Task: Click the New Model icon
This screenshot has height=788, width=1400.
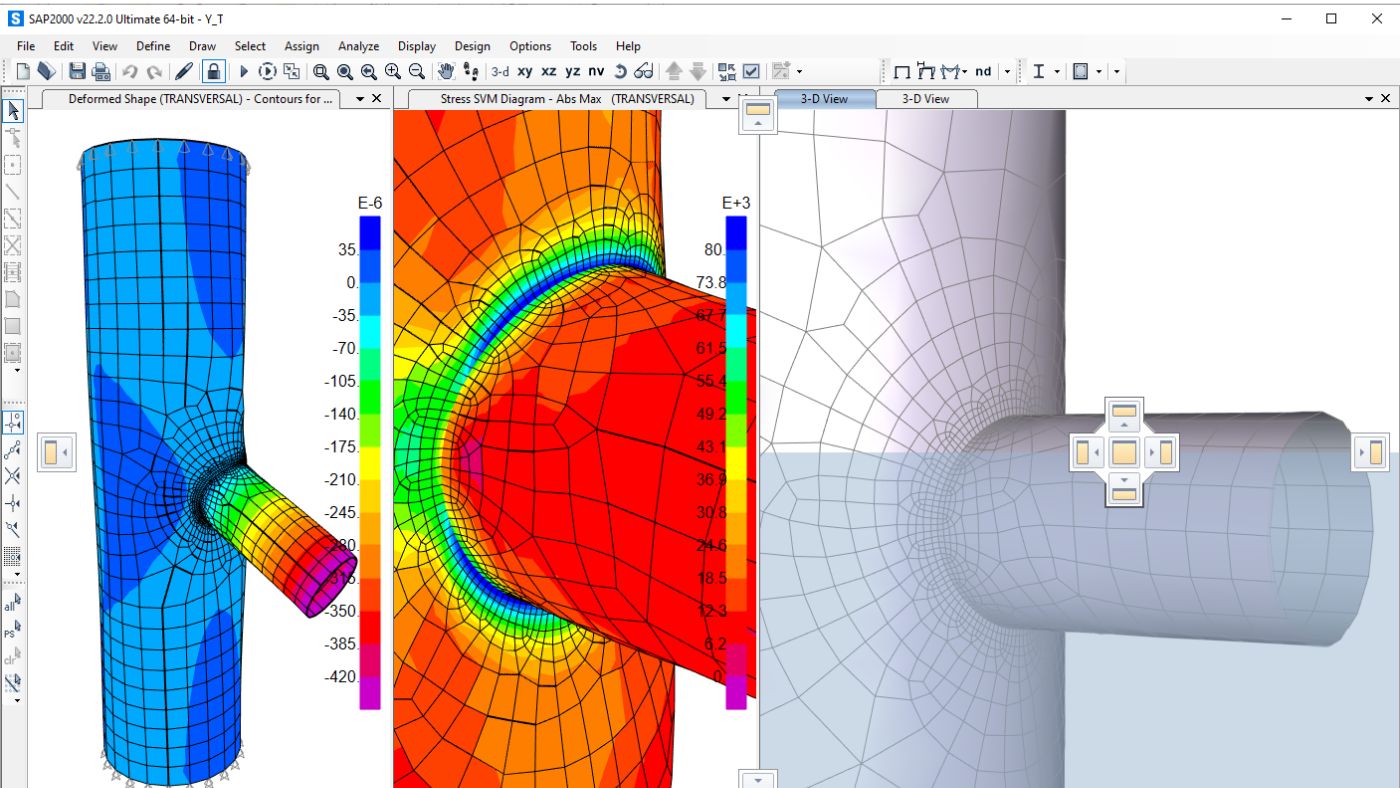Action: tap(22, 71)
